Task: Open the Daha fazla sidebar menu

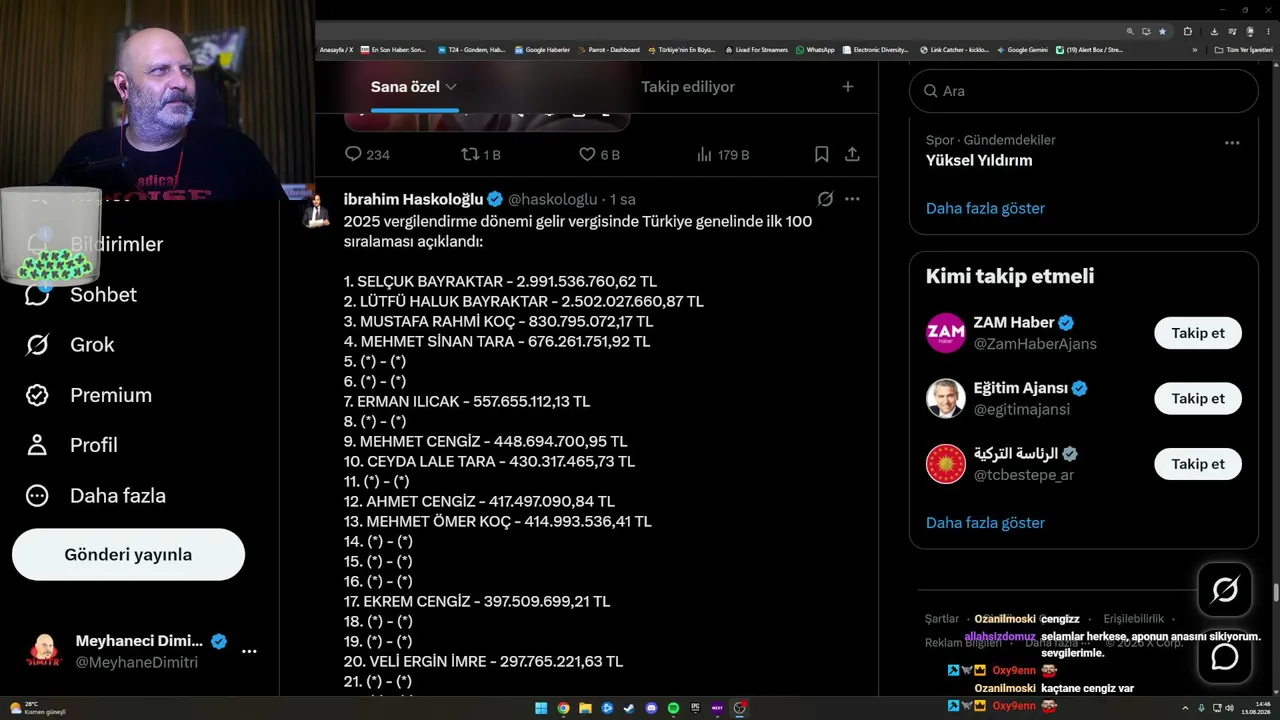Action: point(95,496)
